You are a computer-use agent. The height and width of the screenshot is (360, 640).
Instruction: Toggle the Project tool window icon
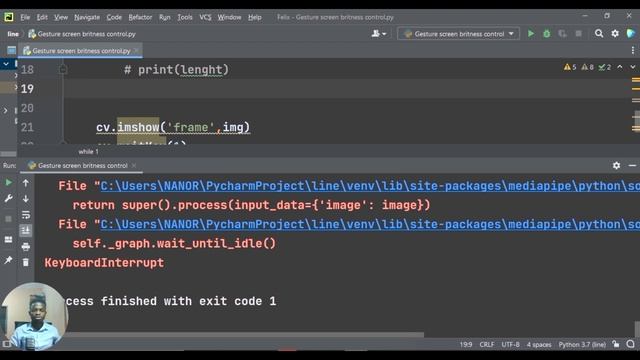pyautogui.click(x=11, y=50)
